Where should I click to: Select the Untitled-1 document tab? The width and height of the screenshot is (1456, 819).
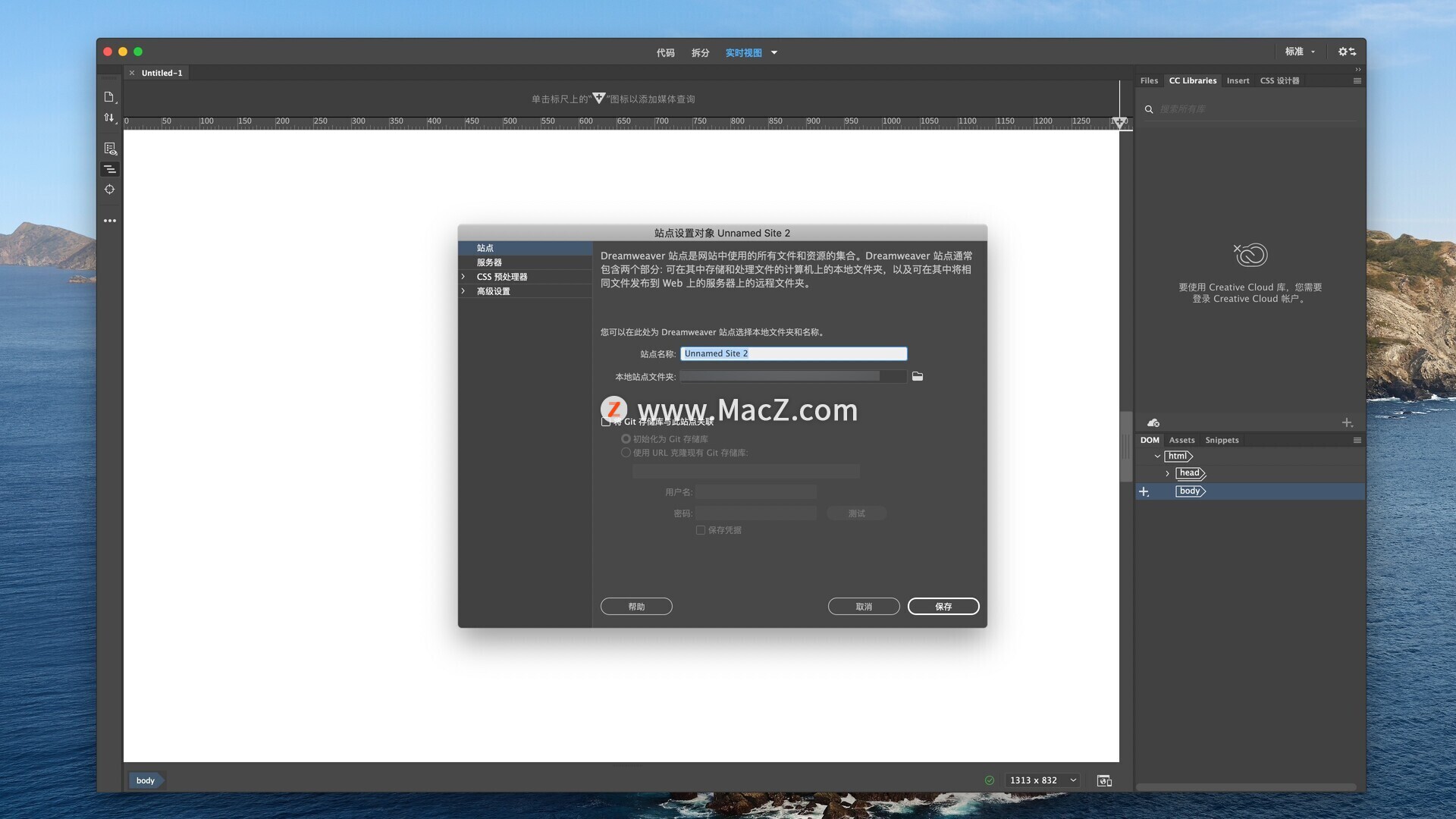tap(162, 73)
